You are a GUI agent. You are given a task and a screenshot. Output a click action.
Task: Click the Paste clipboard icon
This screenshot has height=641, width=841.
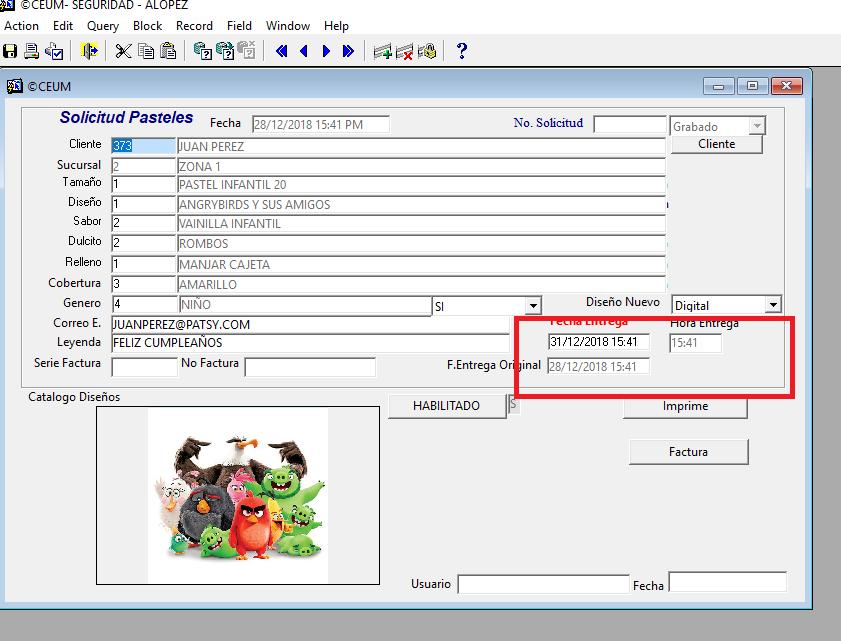coord(168,51)
